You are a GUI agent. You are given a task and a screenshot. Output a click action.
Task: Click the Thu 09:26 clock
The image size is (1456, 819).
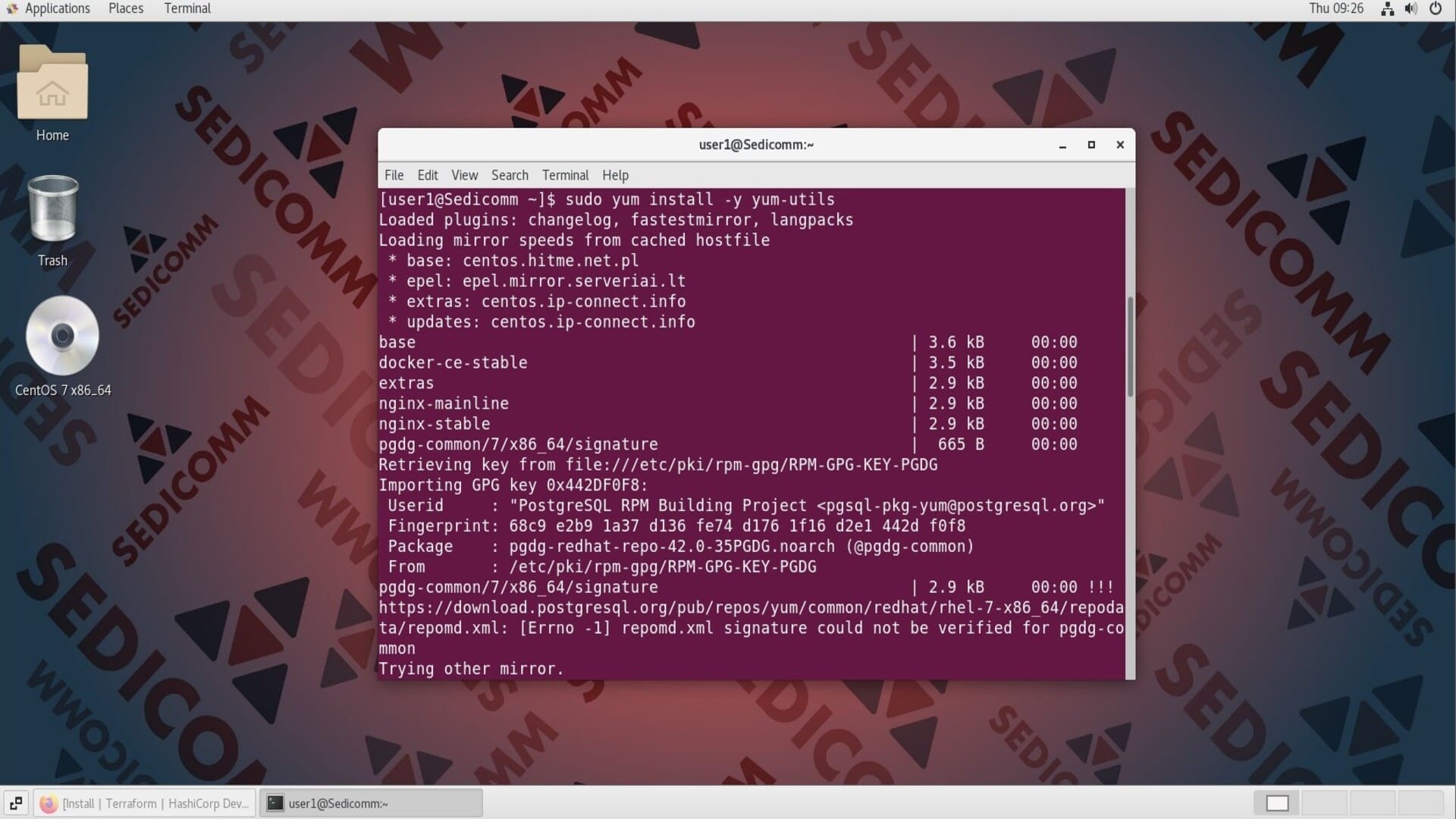click(x=1335, y=8)
